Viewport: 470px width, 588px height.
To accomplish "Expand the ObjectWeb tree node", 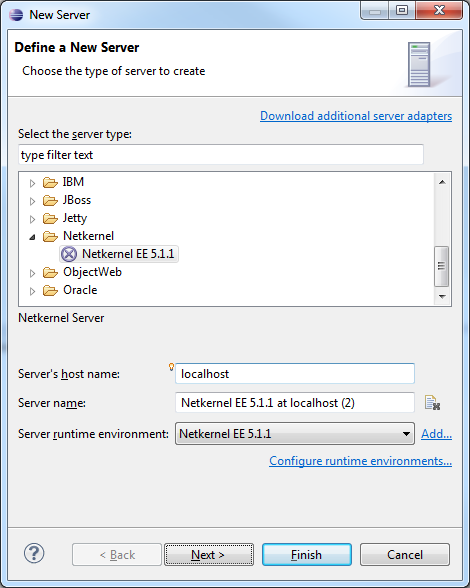I will click(x=33, y=273).
